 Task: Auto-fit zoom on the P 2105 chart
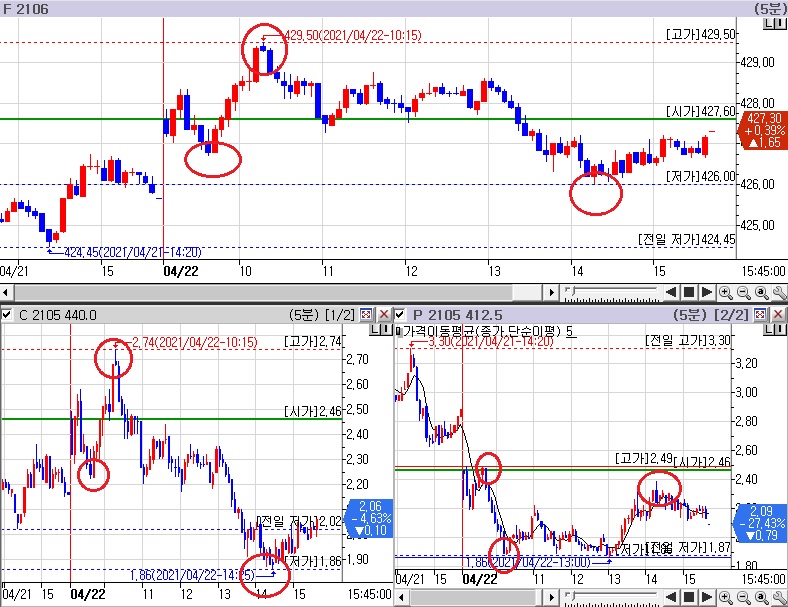pyautogui.click(x=761, y=597)
